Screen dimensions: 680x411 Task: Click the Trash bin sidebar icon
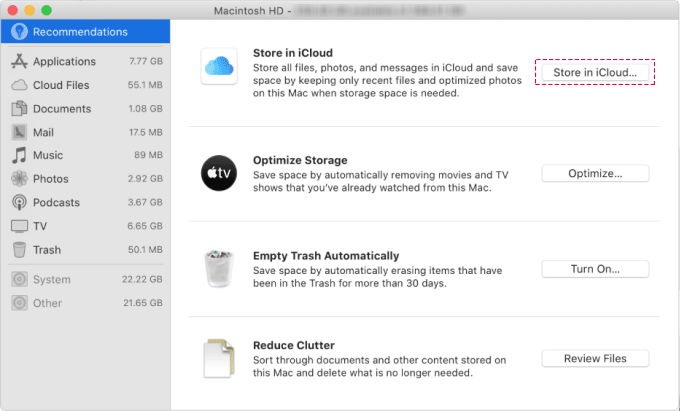click(19, 250)
